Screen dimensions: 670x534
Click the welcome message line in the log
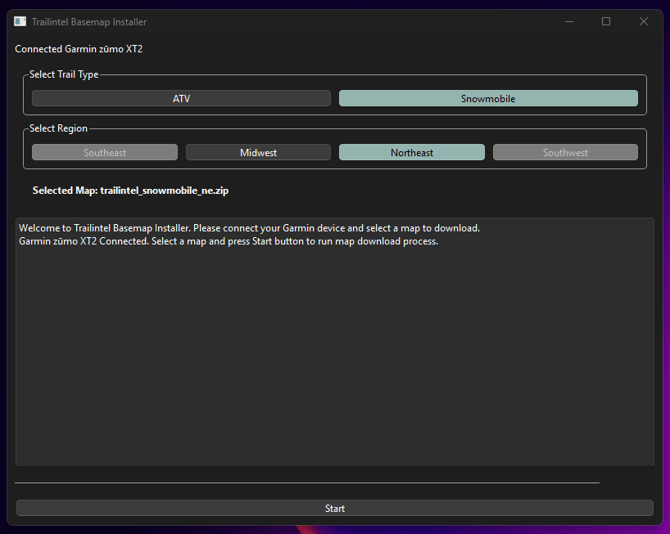(x=249, y=228)
